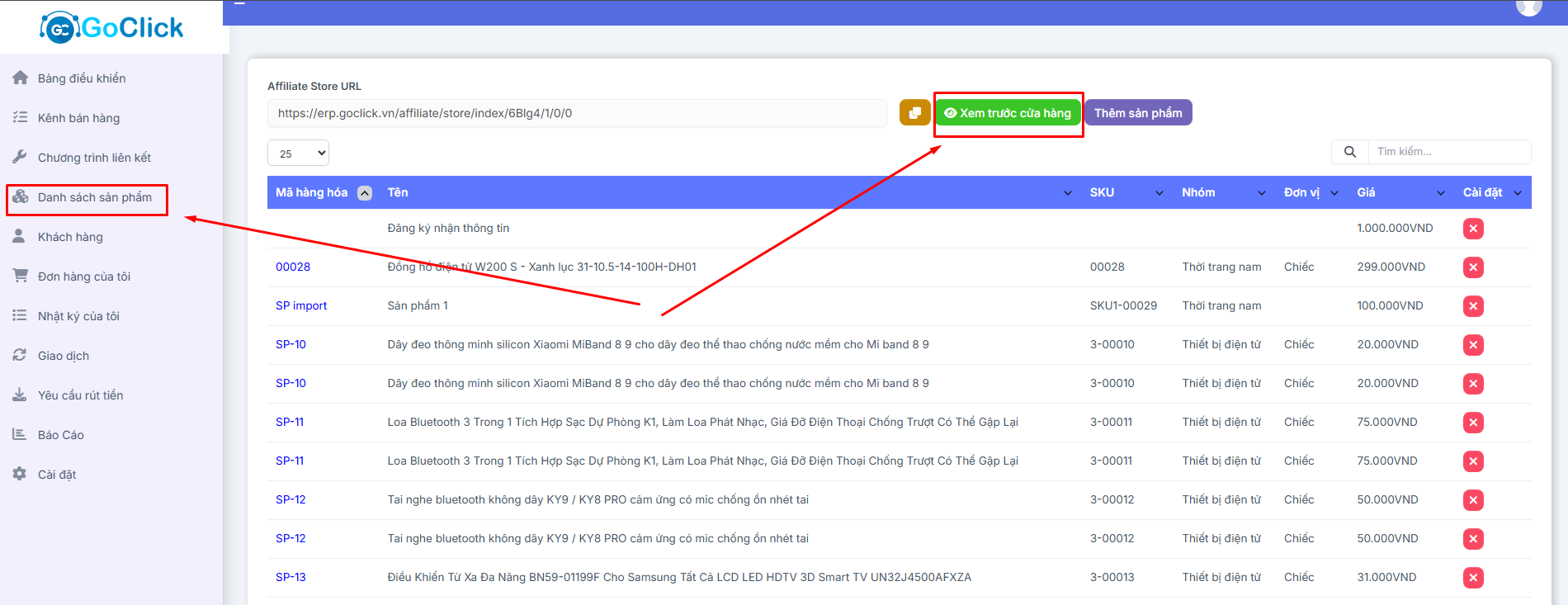Open Danh sách sản phẩm menu
The height and width of the screenshot is (605, 1568).
tap(94, 197)
